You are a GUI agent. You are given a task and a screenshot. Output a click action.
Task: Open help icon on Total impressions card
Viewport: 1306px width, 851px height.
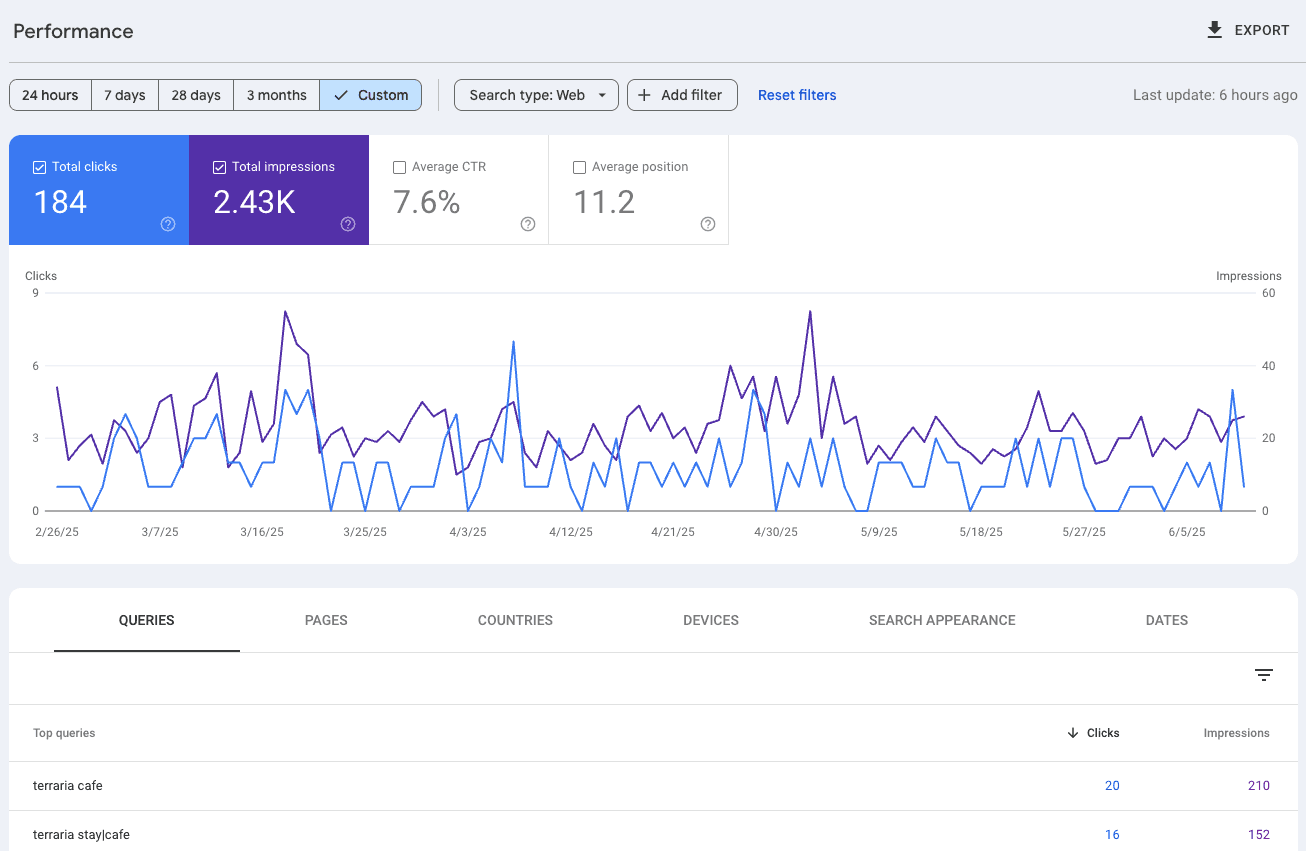[348, 224]
